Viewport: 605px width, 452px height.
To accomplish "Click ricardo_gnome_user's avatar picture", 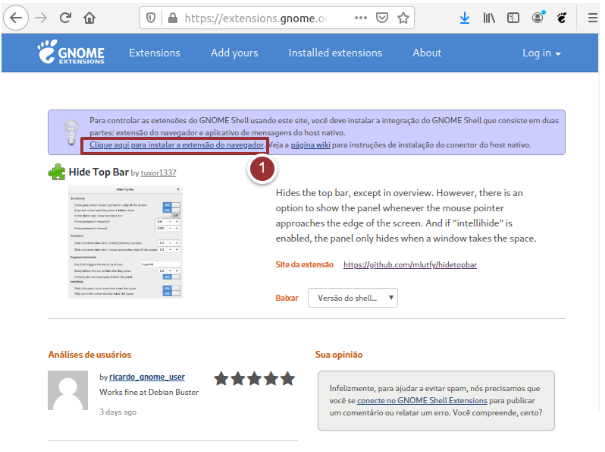I will tap(68, 390).
